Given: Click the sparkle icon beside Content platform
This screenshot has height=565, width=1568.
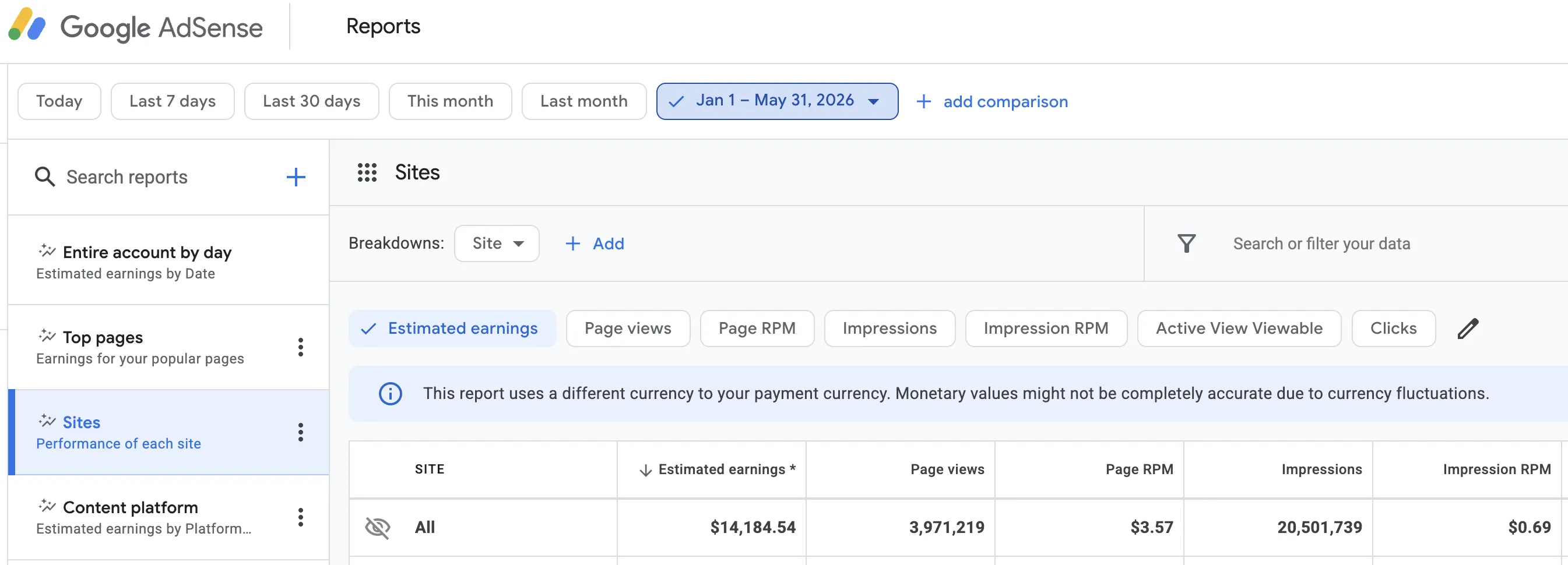Looking at the screenshot, I should pyautogui.click(x=47, y=506).
